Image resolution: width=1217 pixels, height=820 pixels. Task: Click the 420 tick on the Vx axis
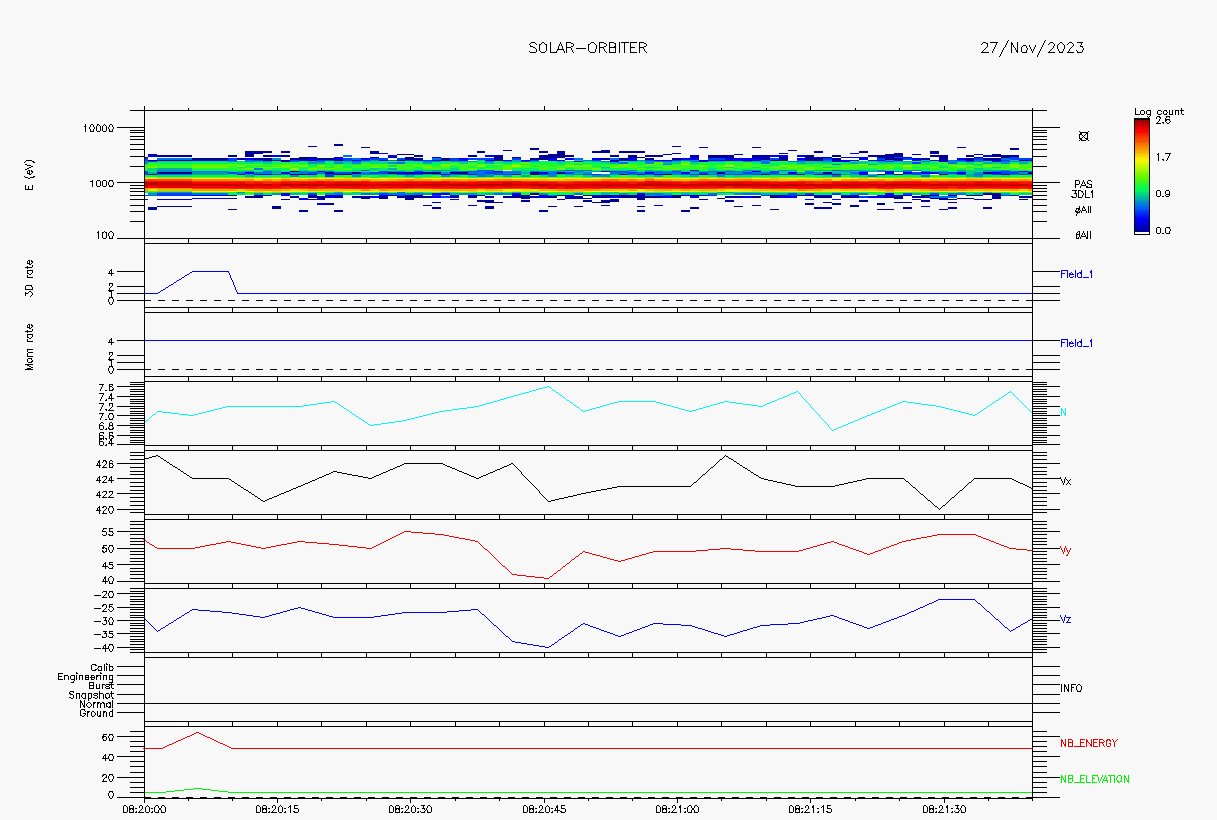coord(105,509)
